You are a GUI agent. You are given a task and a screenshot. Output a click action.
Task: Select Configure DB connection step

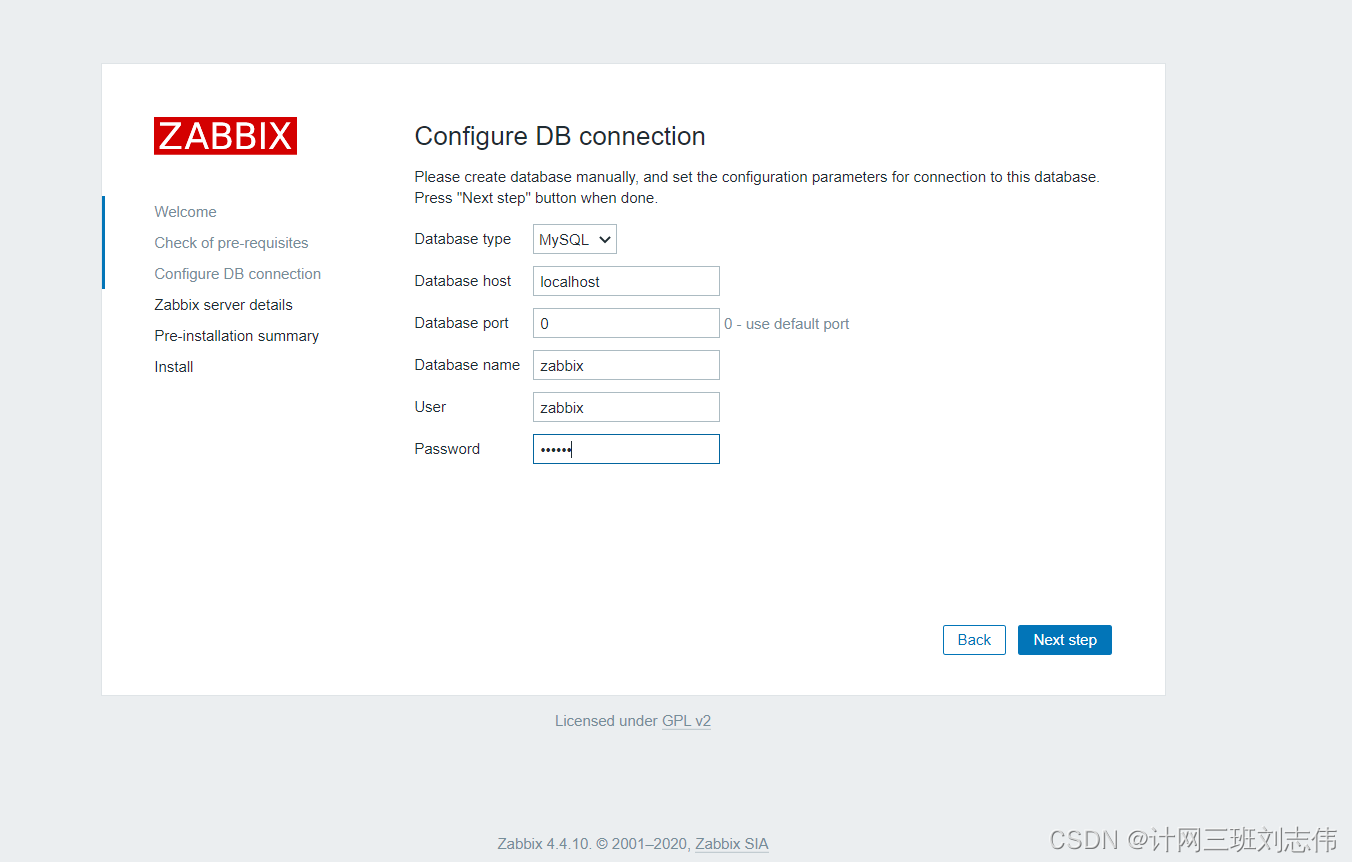pyautogui.click(x=238, y=274)
